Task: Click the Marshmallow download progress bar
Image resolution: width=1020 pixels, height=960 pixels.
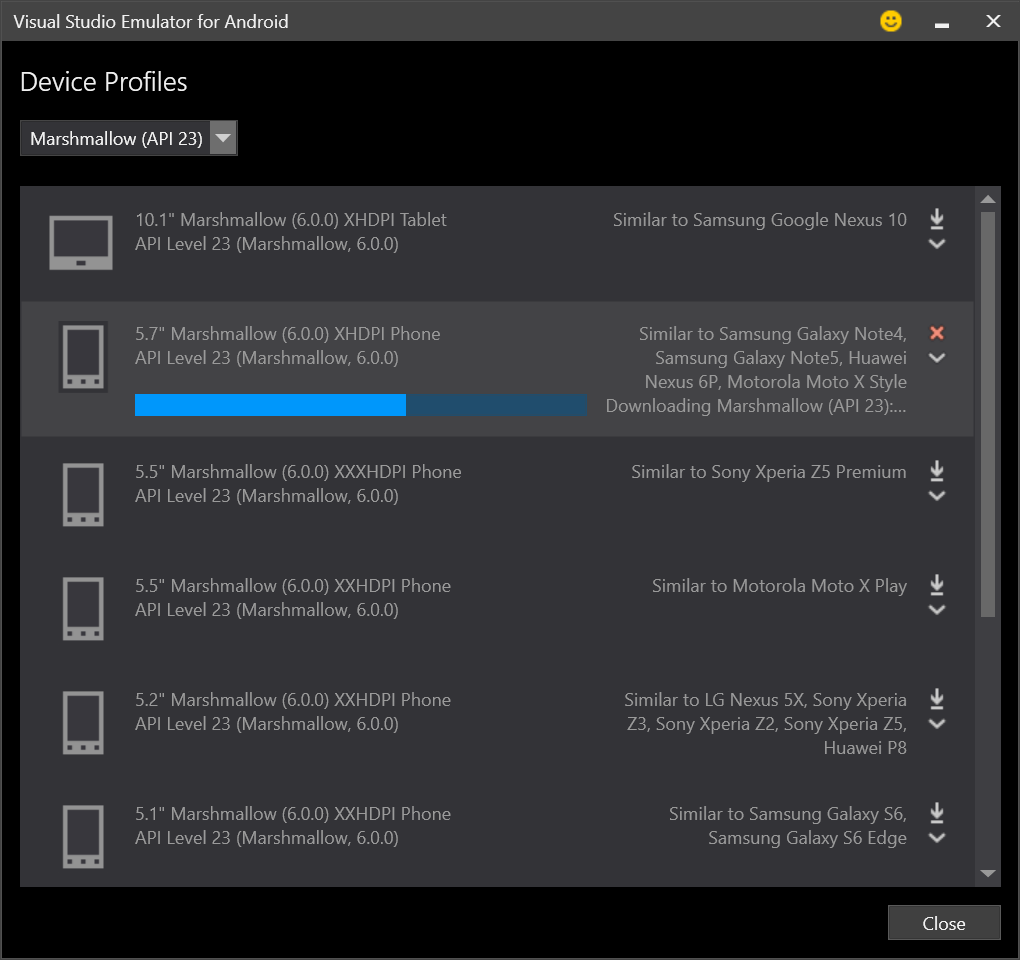Action: tap(360, 405)
